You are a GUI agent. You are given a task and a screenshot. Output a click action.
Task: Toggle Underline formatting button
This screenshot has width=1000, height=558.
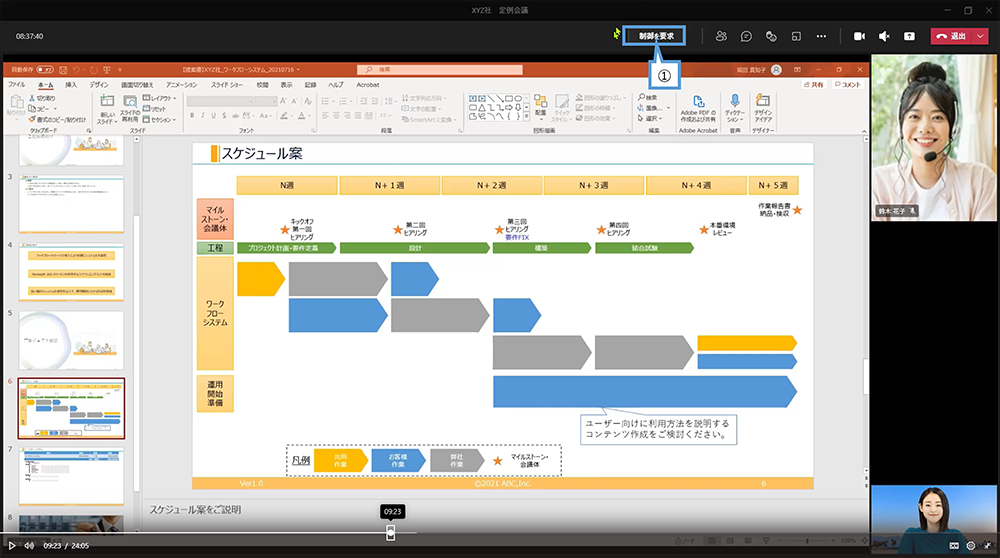coord(214,115)
